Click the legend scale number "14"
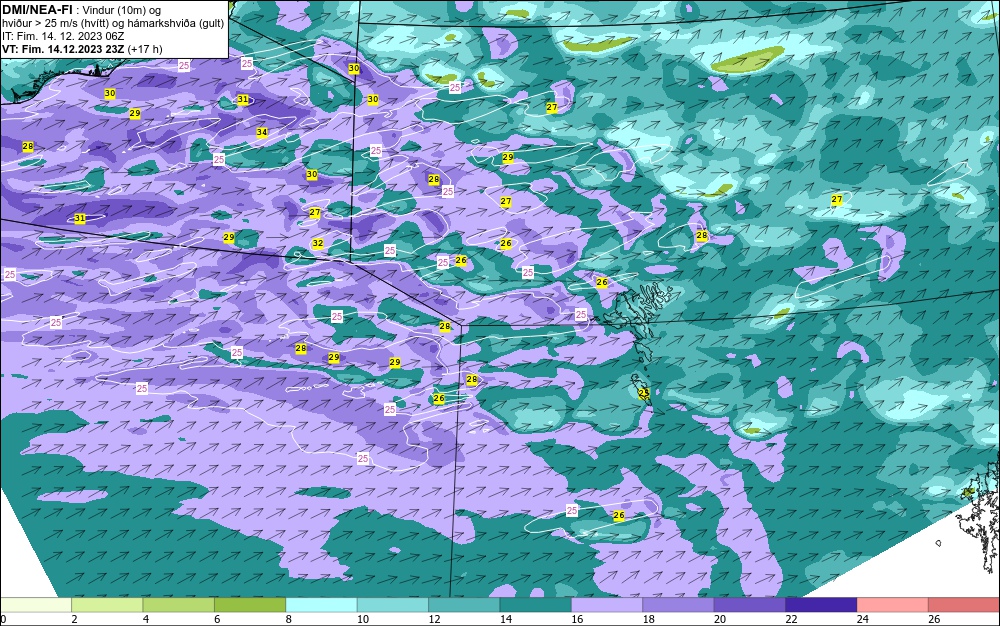This screenshot has width=1000, height=626. click(x=506, y=619)
